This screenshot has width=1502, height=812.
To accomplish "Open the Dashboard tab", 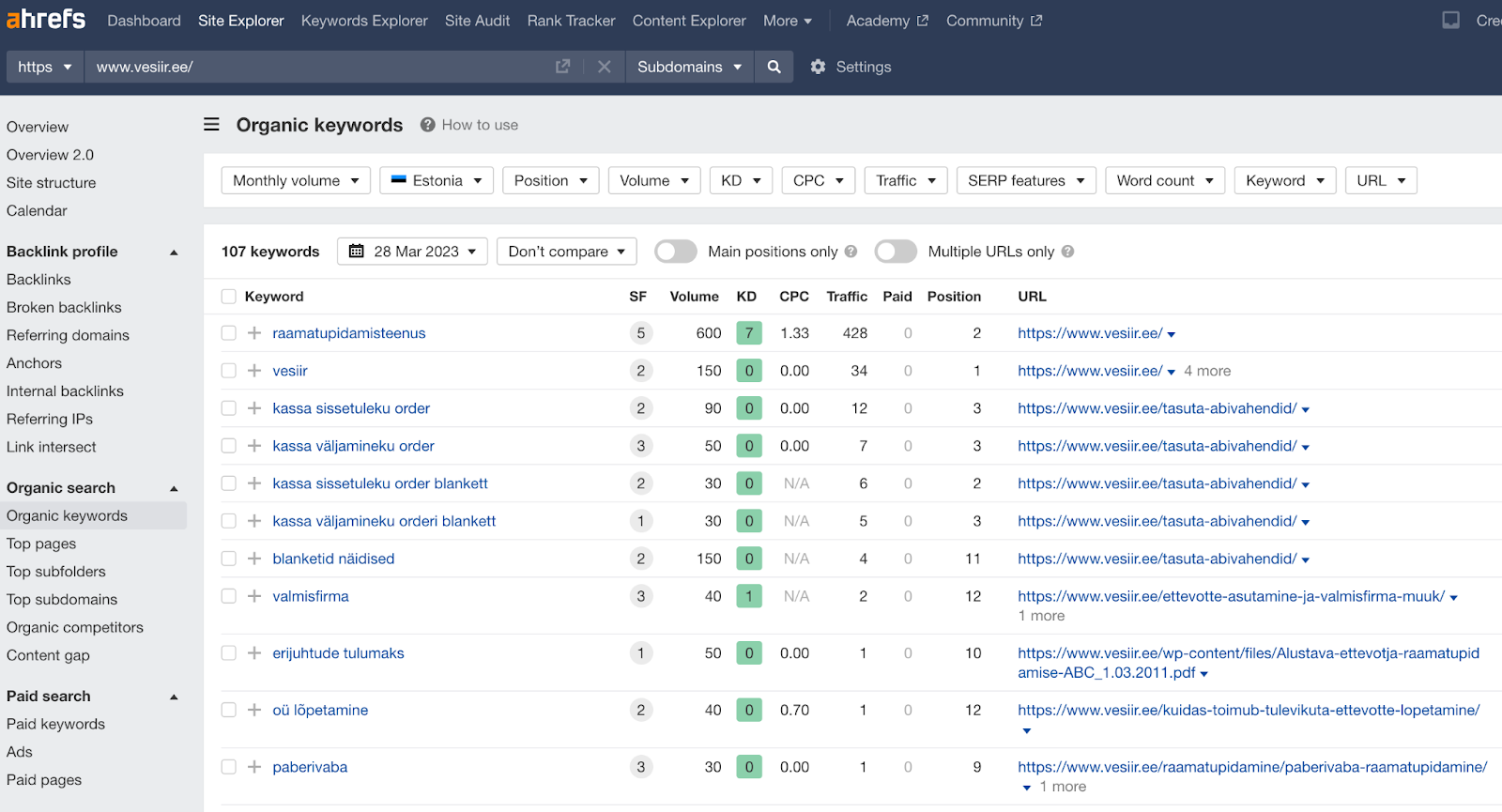I will point(144,21).
